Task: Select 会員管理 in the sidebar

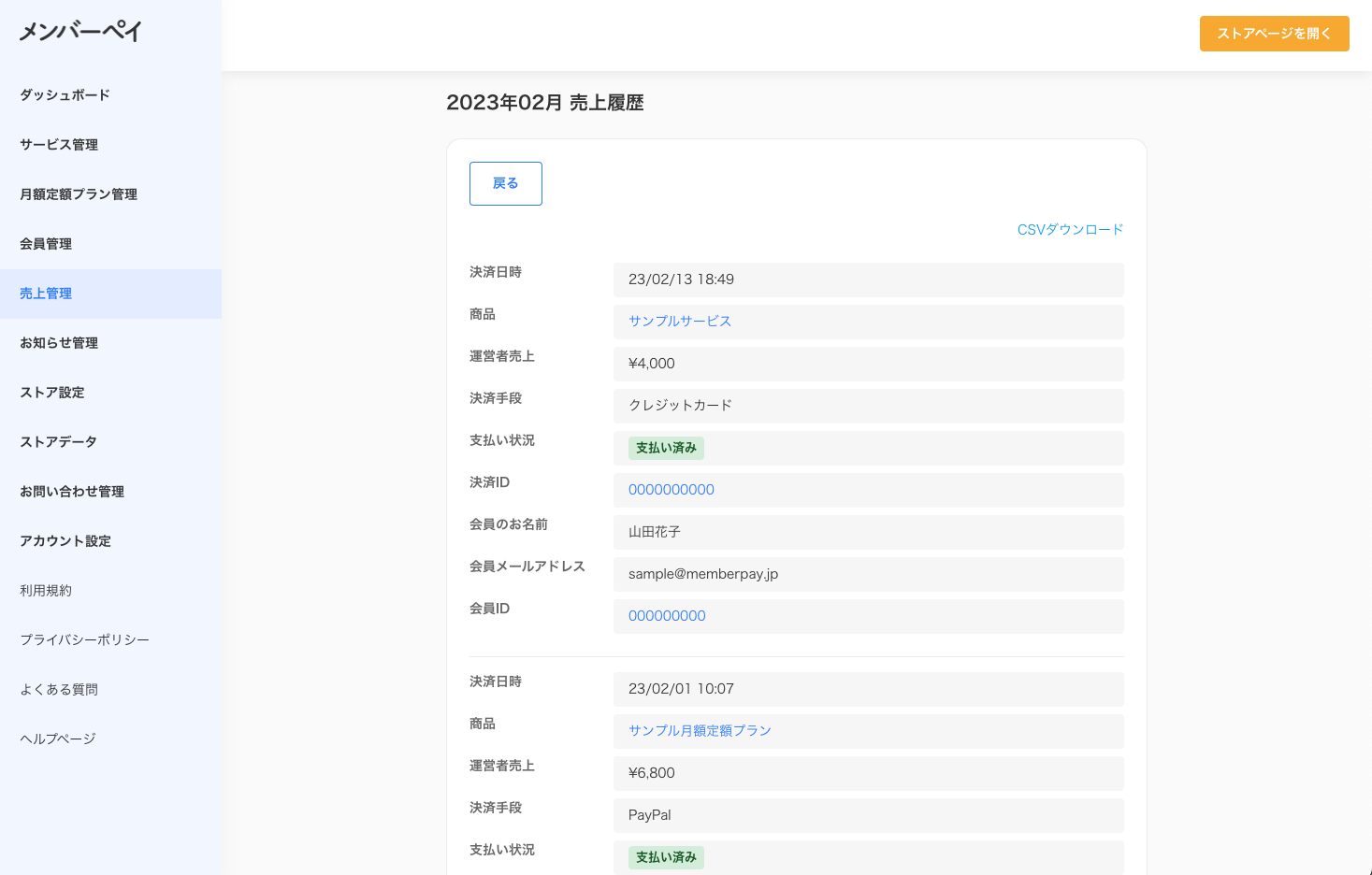Action: pyautogui.click(x=46, y=244)
